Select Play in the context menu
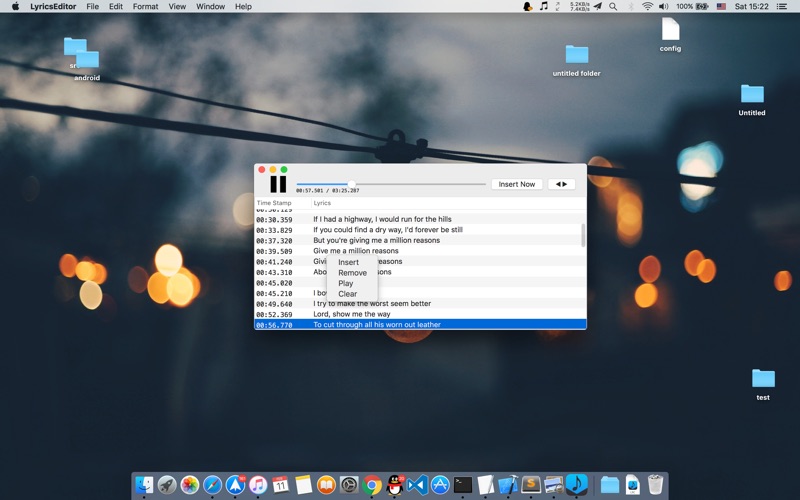 point(345,284)
